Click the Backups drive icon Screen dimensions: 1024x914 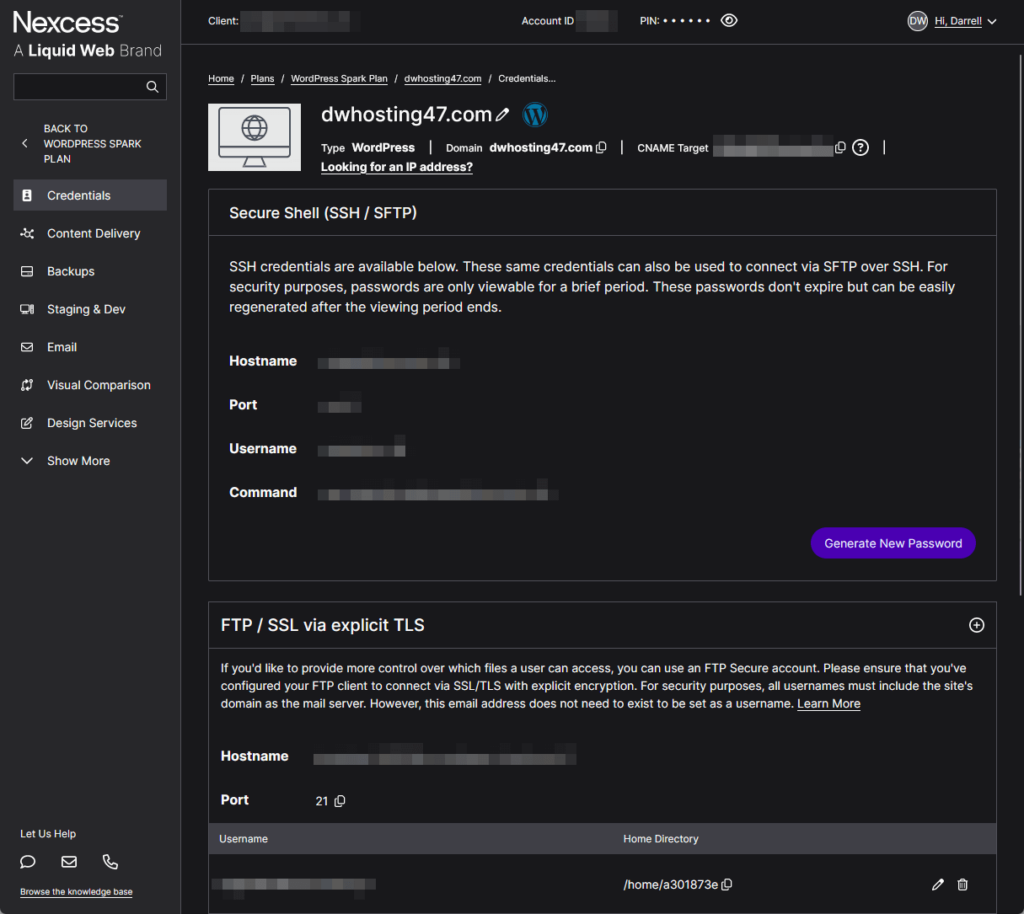pyautogui.click(x=27, y=271)
